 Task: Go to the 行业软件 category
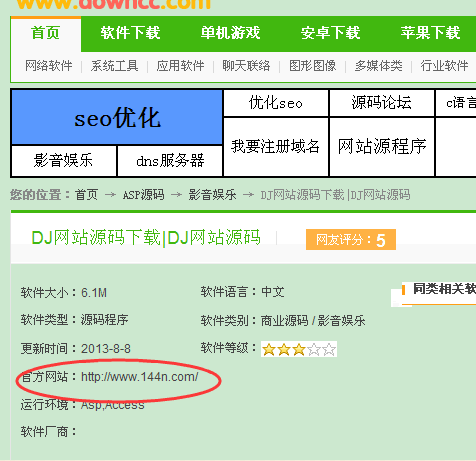click(x=444, y=66)
